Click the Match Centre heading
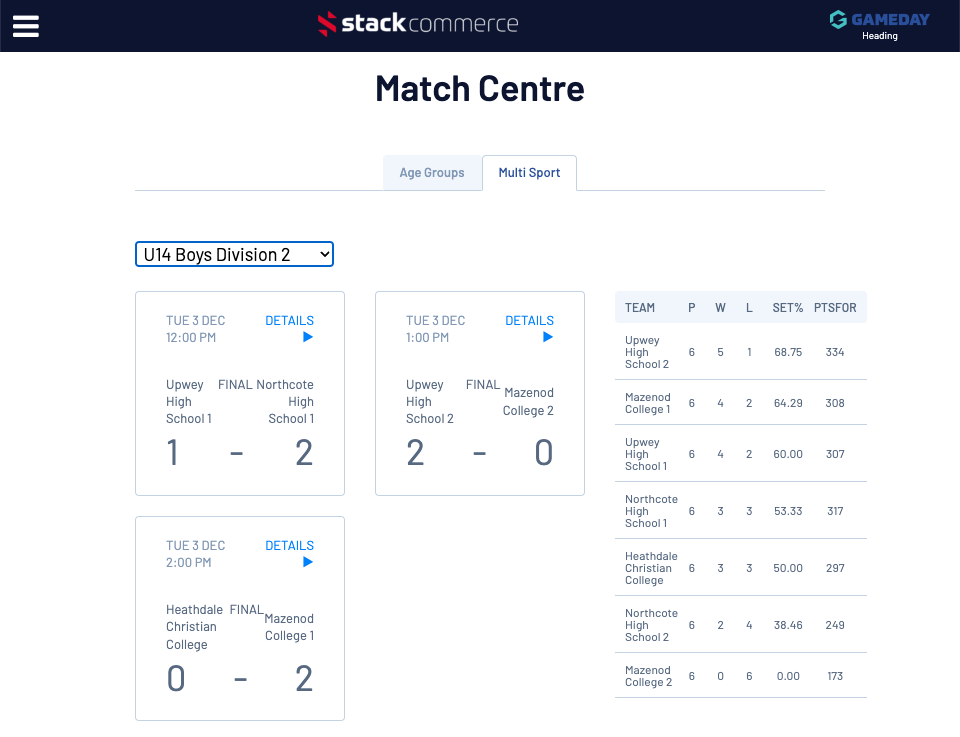960x737 pixels. pos(480,89)
